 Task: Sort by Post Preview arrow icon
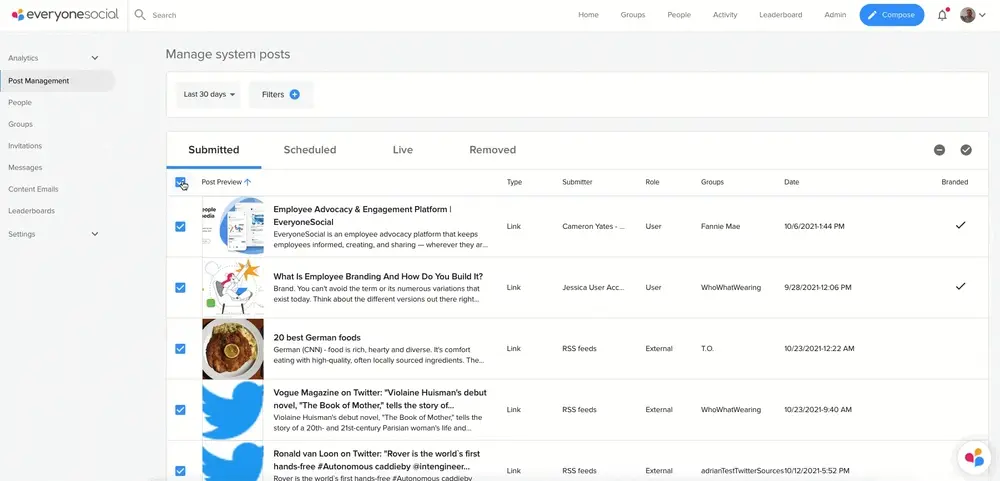[x=247, y=182]
